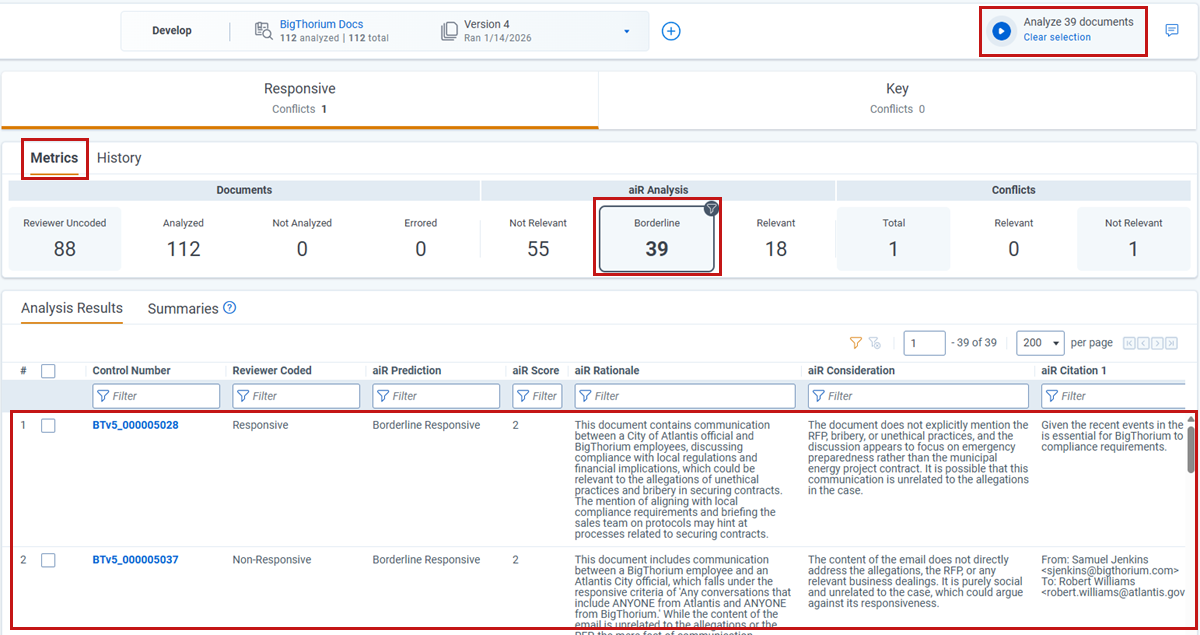Click the Summaries help question icon
Image resolution: width=1200 pixels, height=635 pixels.
230,308
